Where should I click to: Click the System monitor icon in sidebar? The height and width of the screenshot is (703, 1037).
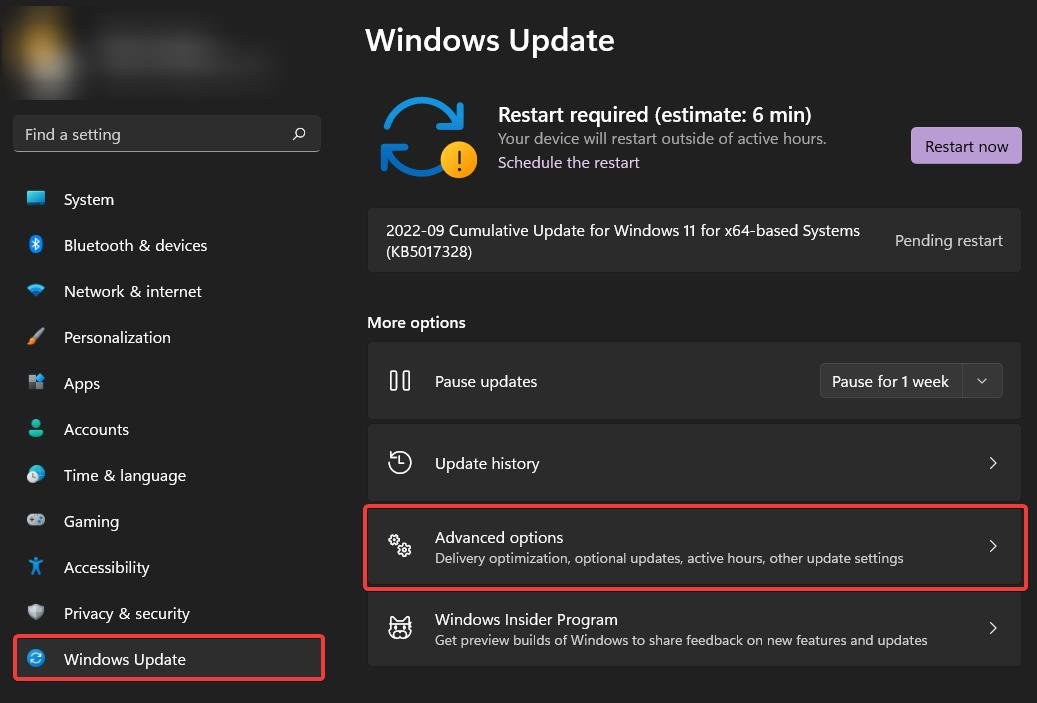point(36,198)
